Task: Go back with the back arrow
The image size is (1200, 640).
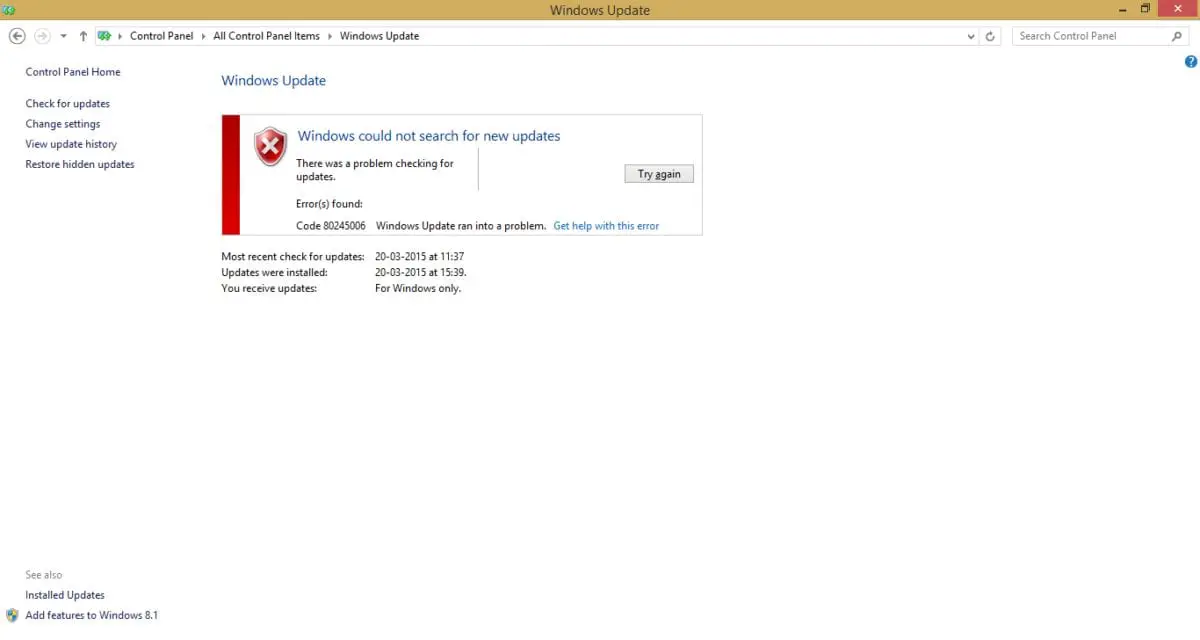Action: point(17,36)
